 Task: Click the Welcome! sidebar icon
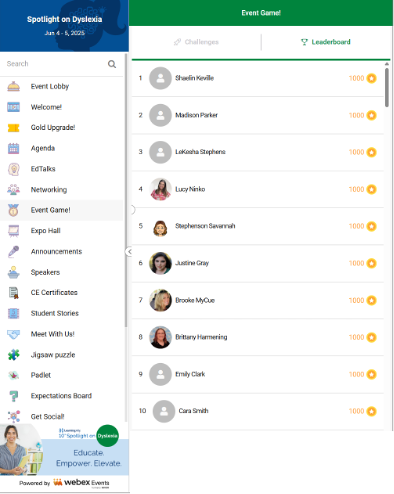[13, 107]
